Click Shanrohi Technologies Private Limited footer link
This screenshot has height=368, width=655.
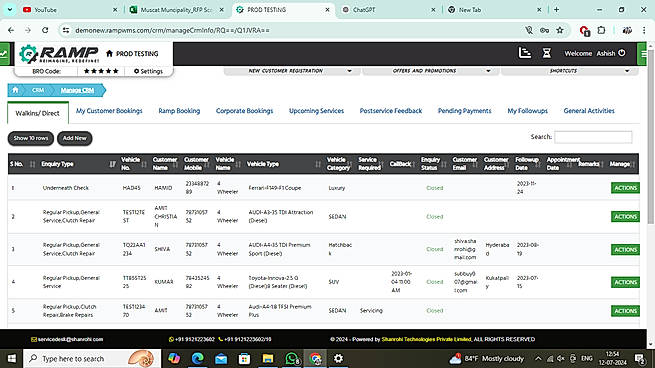pos(427,339)
